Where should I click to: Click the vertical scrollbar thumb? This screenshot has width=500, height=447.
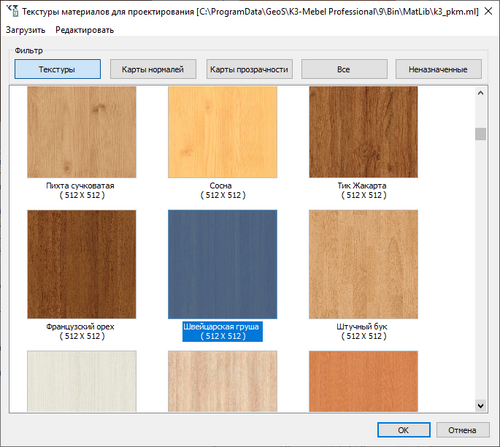pos(480,134)
